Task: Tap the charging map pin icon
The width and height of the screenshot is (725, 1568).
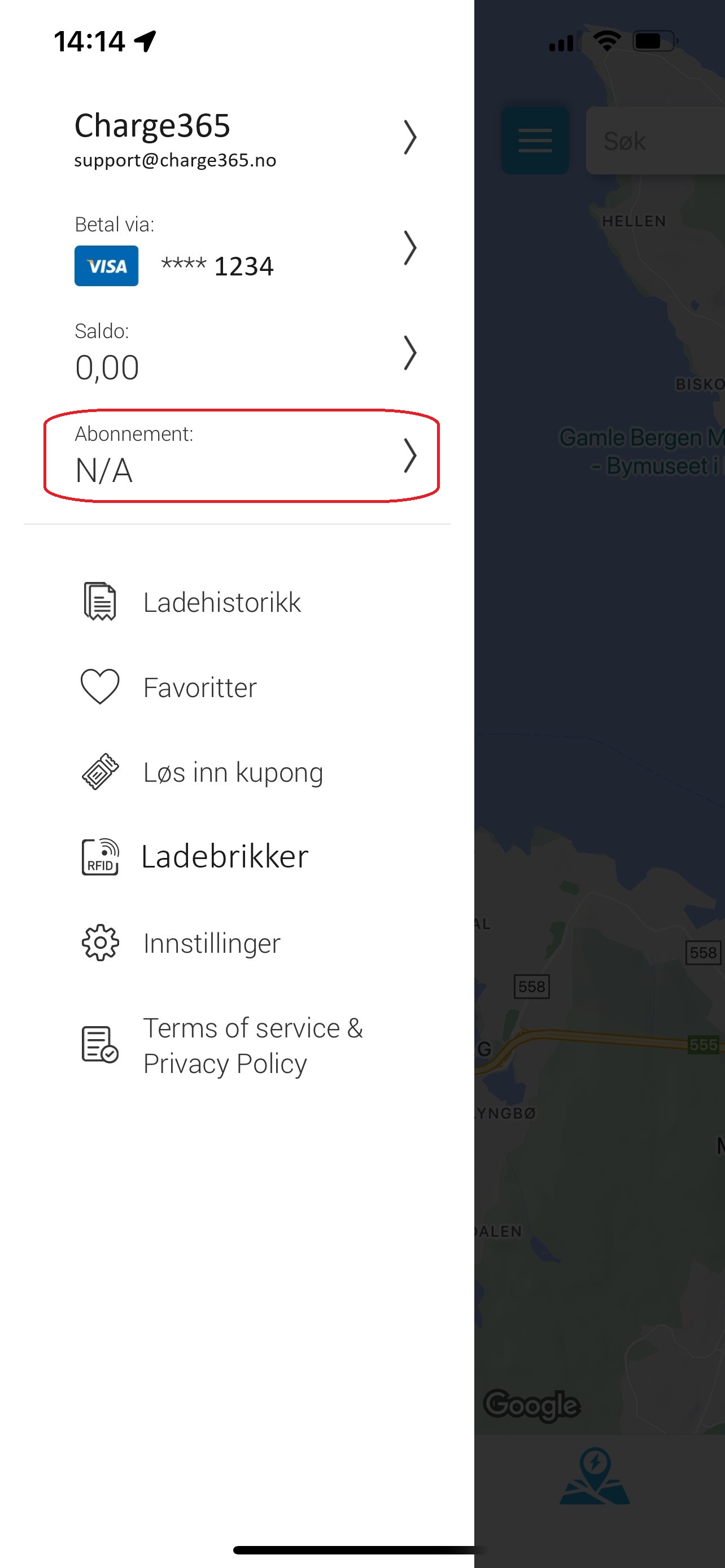Action: click(x=595, y=1476)
